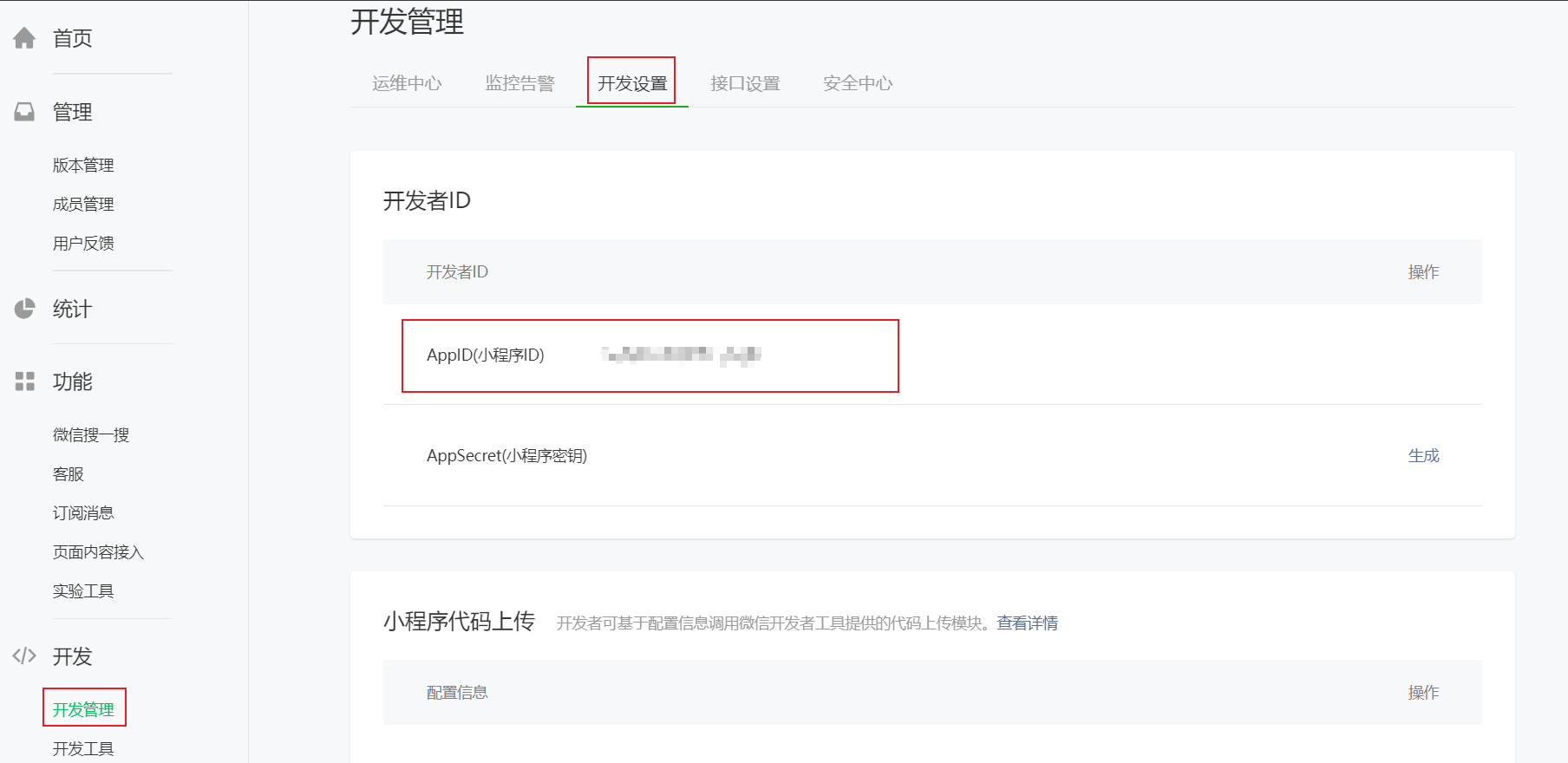Go to 成员管理 in the sidebar
The image size is (1568, 763).
pos(83,204)
